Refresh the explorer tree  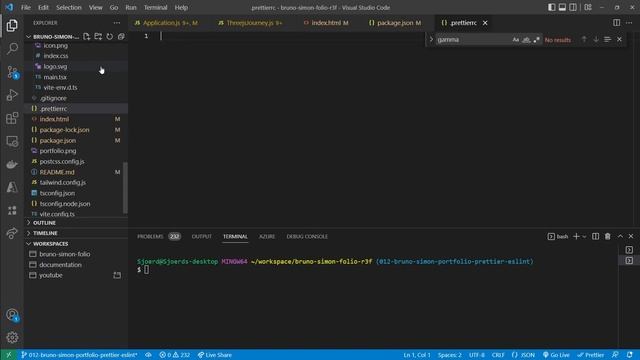click(109, 37)
